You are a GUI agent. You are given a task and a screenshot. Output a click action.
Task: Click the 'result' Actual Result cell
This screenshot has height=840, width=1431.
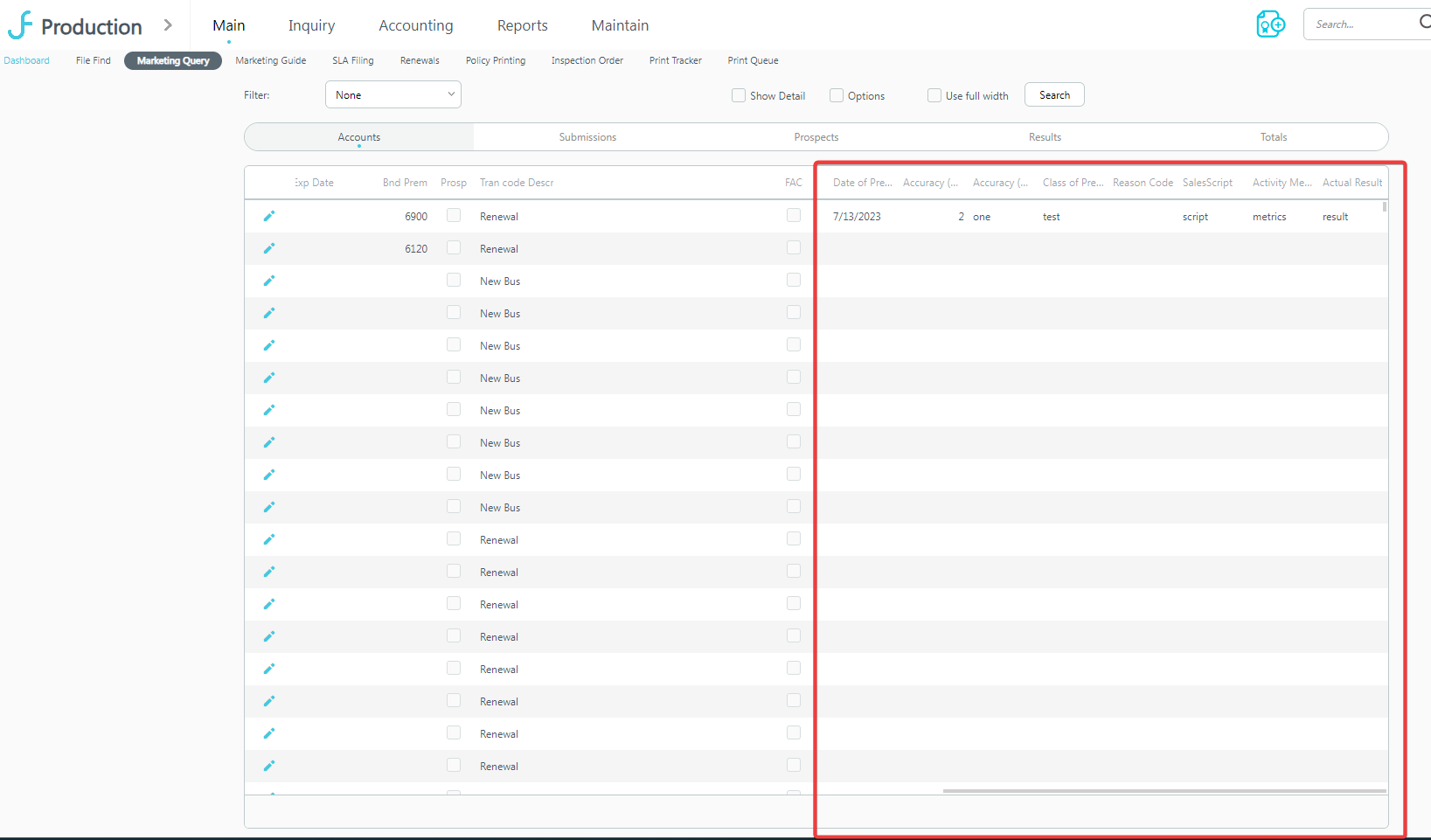[x=1335, y=217]
